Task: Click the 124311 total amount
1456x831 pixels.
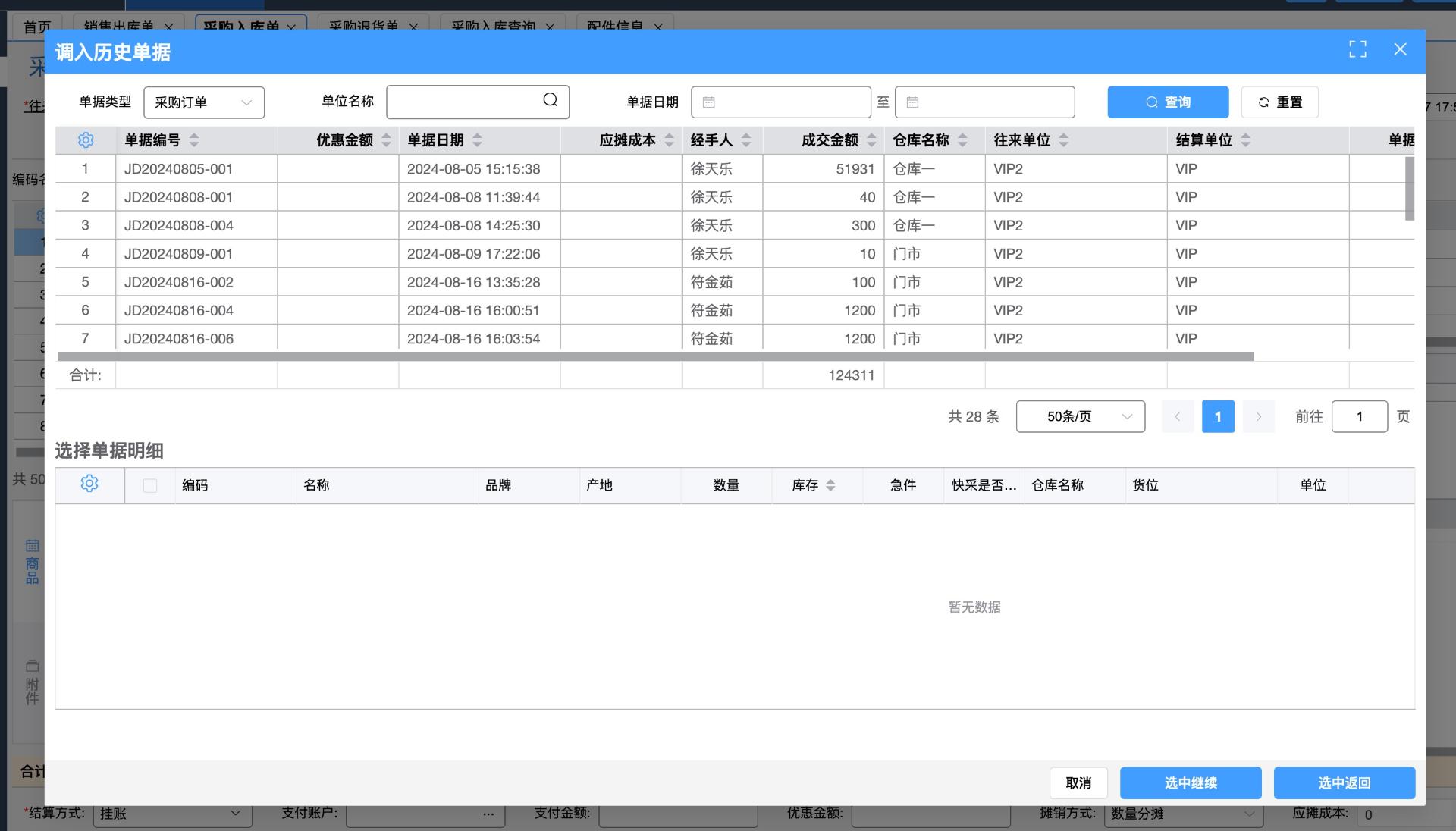Action: (x=851, y=375)
